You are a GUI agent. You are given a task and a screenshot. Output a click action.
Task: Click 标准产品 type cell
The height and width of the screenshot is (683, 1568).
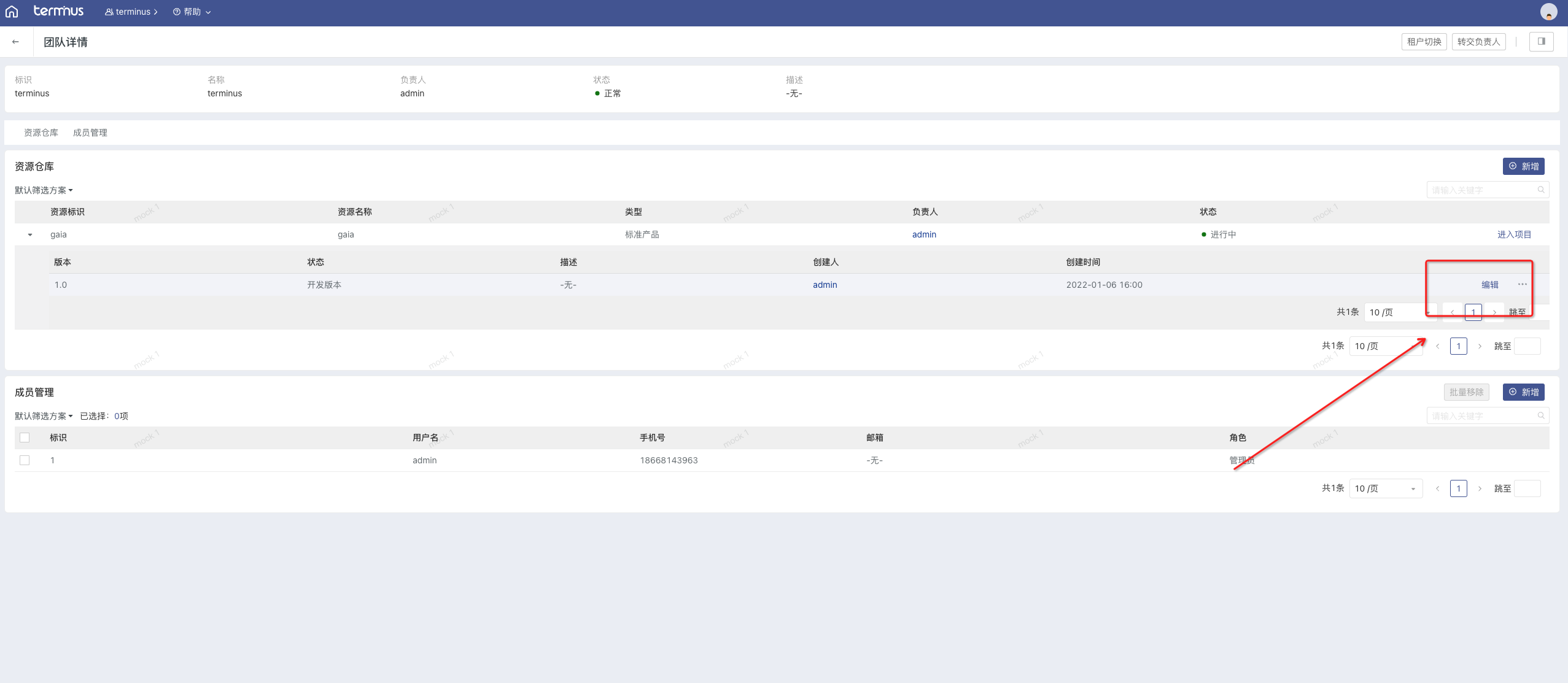pos(642,234)
